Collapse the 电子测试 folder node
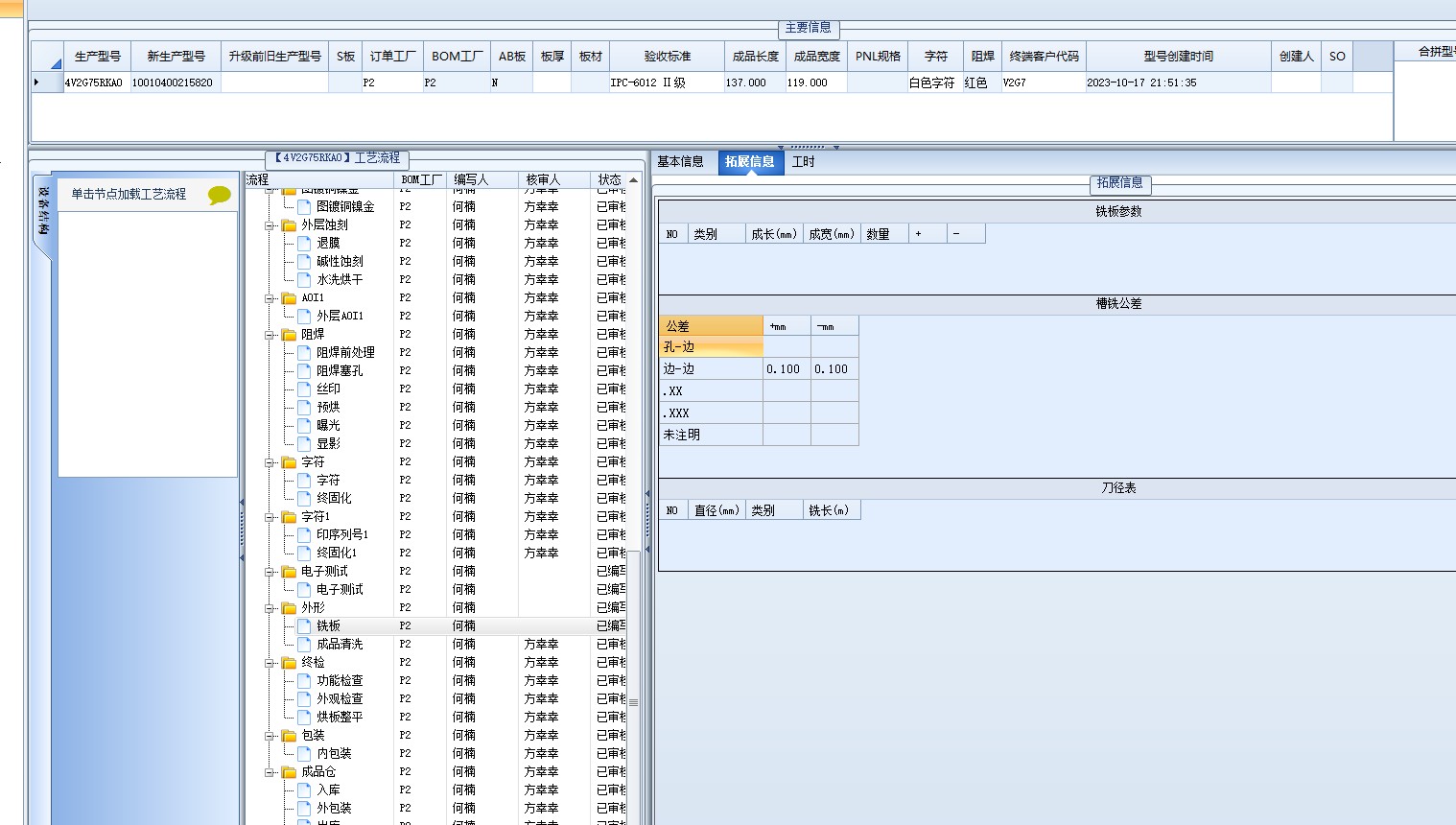 (x=270, y=572)
